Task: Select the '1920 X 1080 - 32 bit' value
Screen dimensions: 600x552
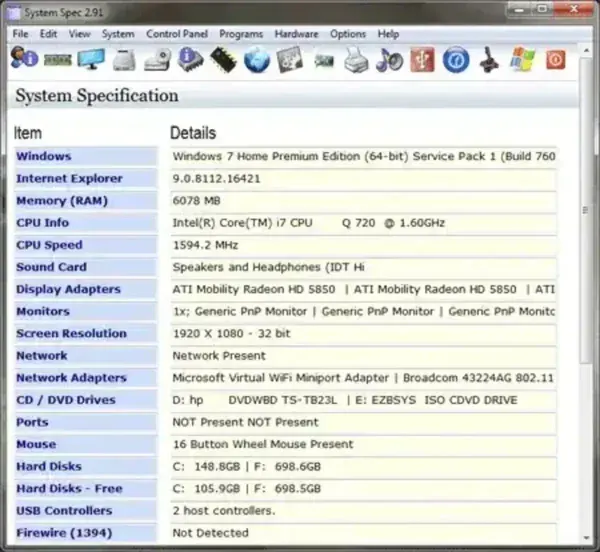Action: point(232,334)
